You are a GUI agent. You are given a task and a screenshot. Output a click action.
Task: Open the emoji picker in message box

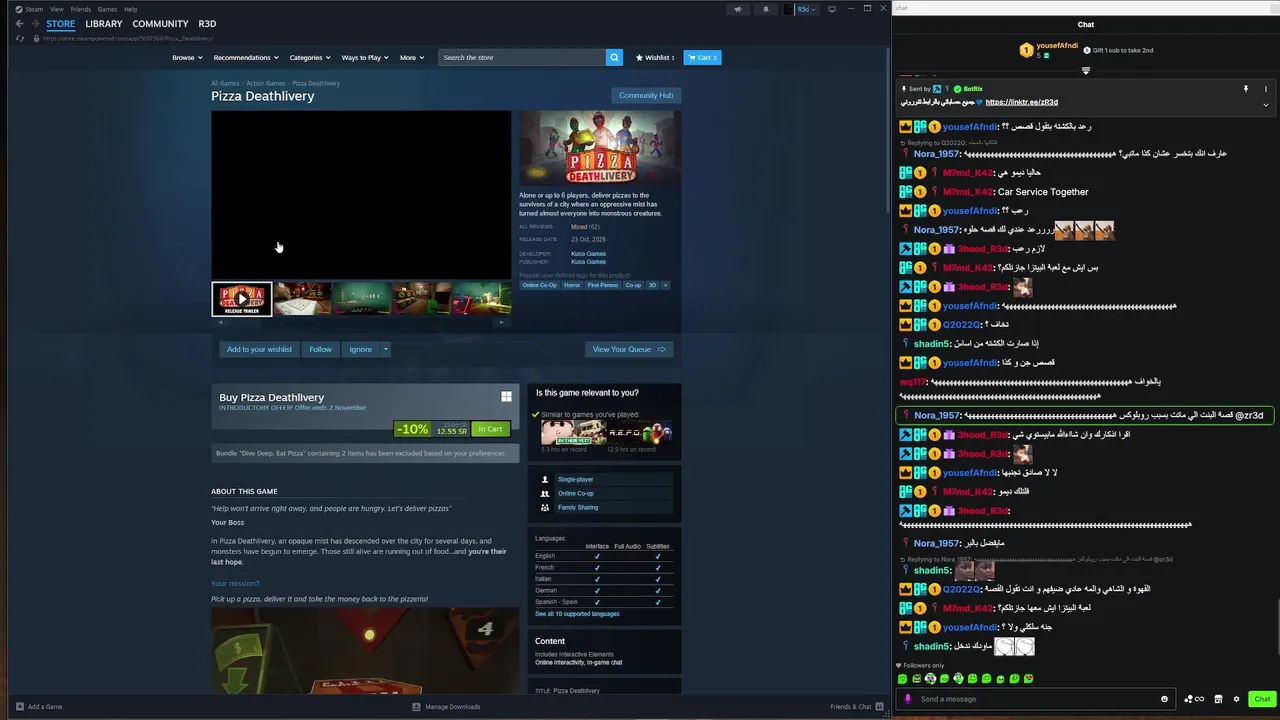click(x=1164, y=699)
